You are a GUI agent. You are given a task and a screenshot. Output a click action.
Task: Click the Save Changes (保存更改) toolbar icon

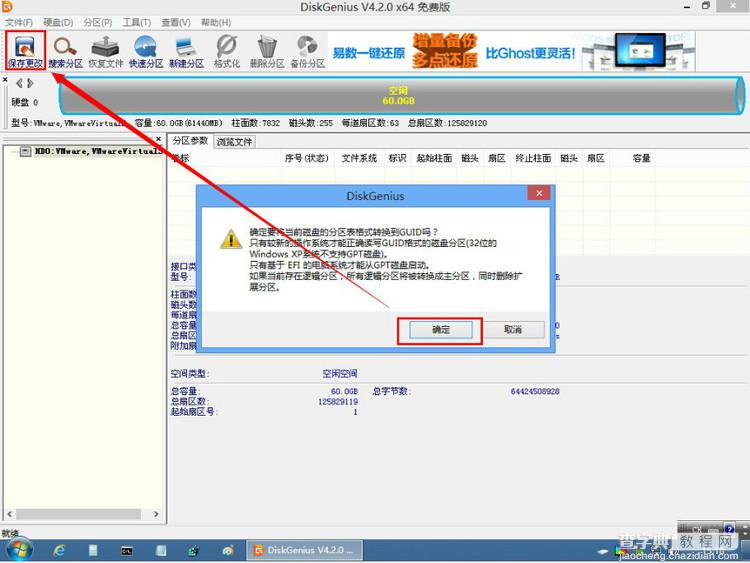point(25,50)
